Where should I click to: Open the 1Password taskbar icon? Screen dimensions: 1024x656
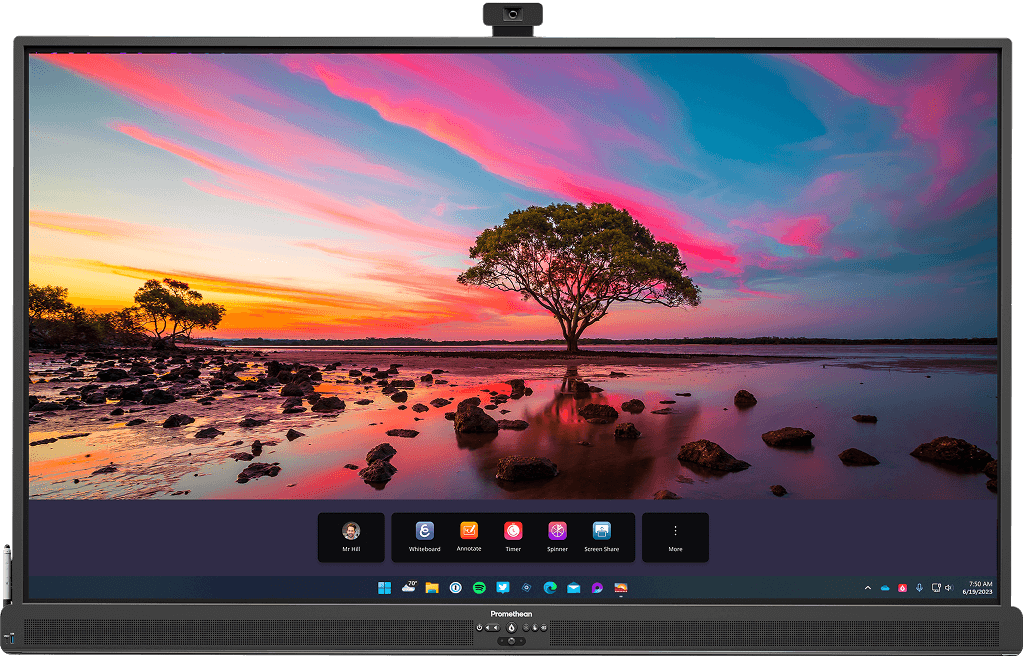[455, 588]
